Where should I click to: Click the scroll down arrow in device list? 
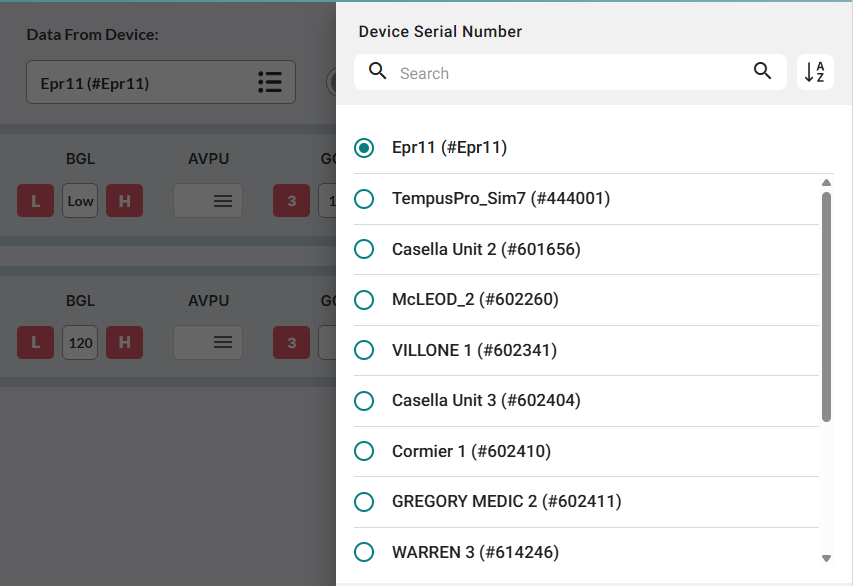pos(826,558)
